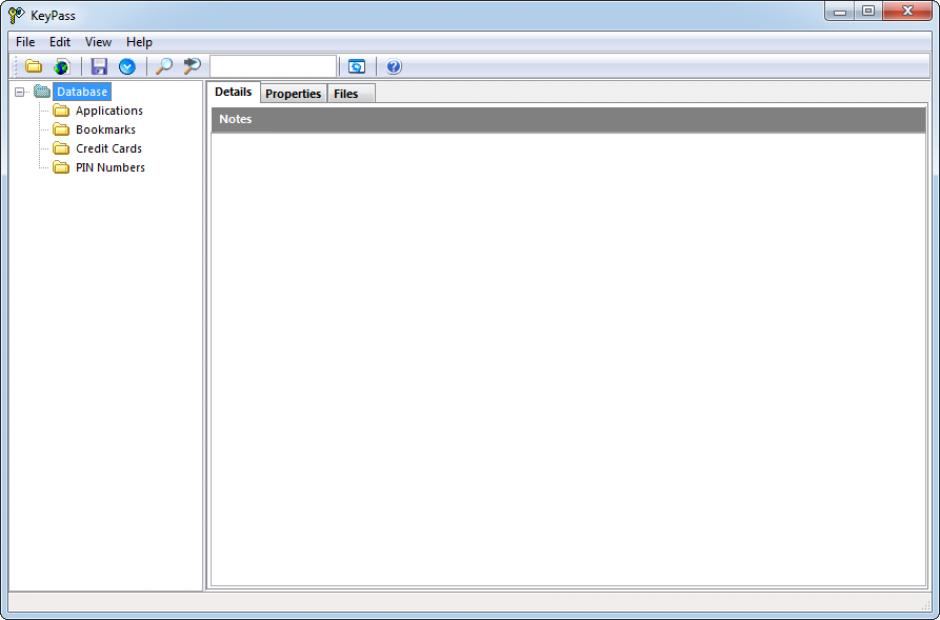This screenshot has height=620, width=940.
Task: Click the blue circle down-arrow toolbar icon
Action: tap(127, 67)
